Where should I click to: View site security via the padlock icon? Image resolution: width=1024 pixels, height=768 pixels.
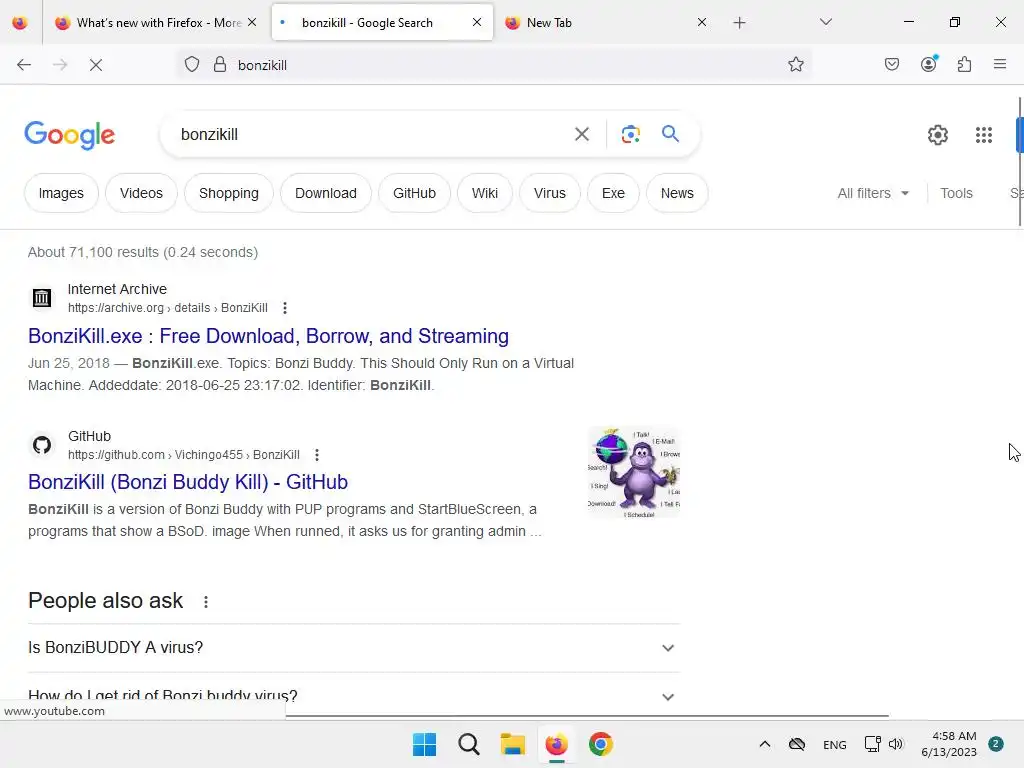(220, 65)
